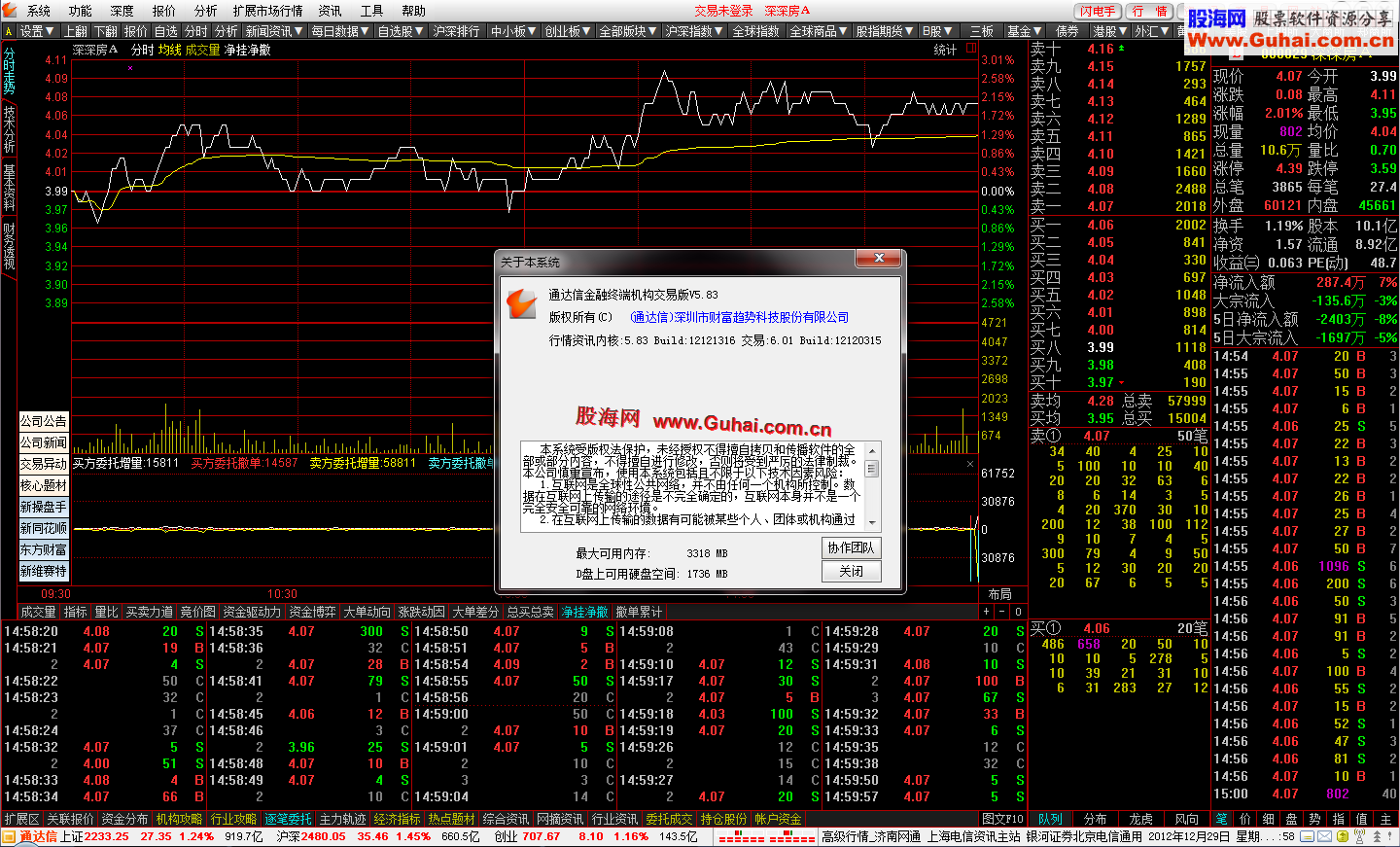
Task: Select 基本资料 vertical tab on left edge
Action: click(x=9, y=188)
